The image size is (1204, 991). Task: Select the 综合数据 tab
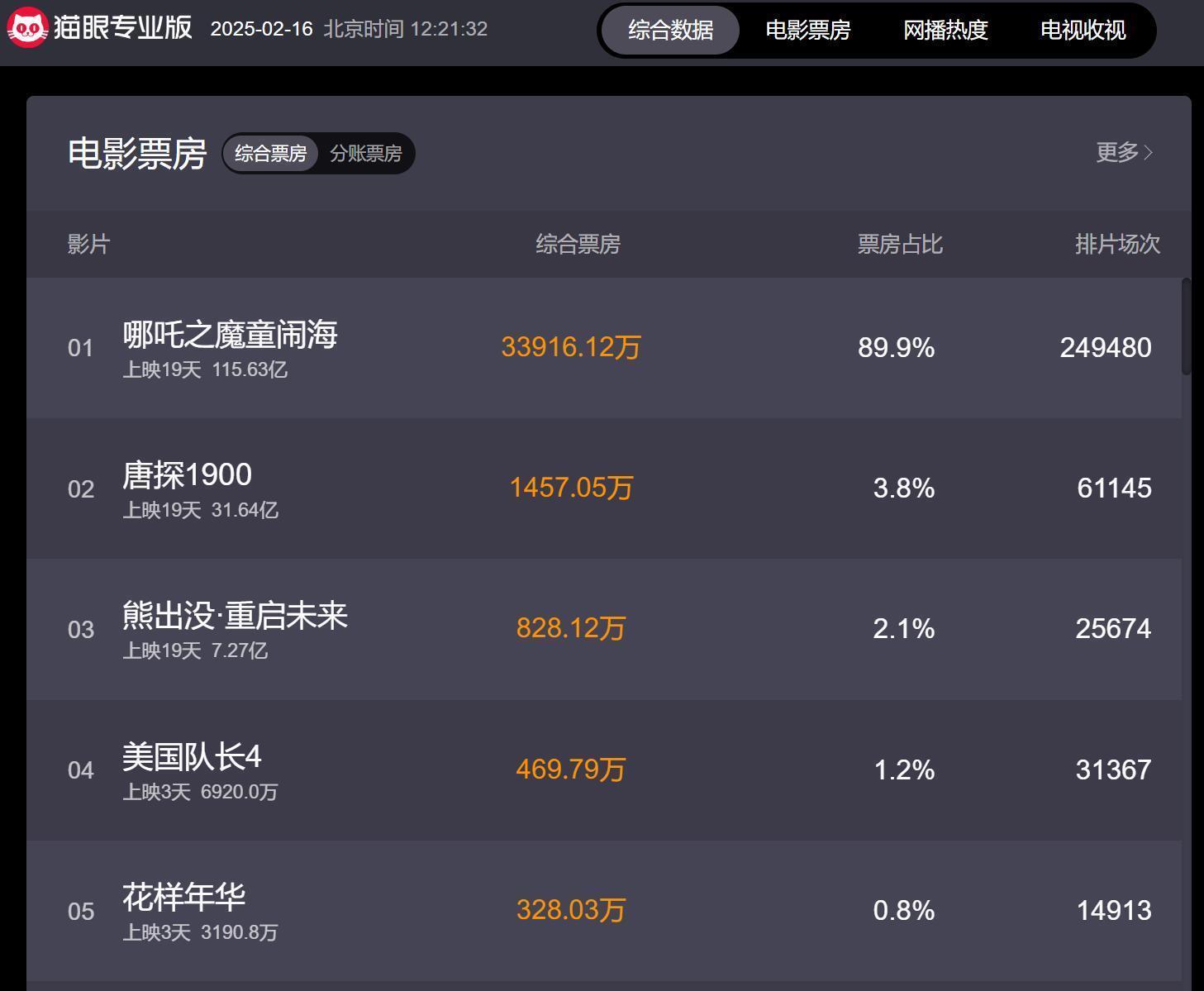coord(670,31)
